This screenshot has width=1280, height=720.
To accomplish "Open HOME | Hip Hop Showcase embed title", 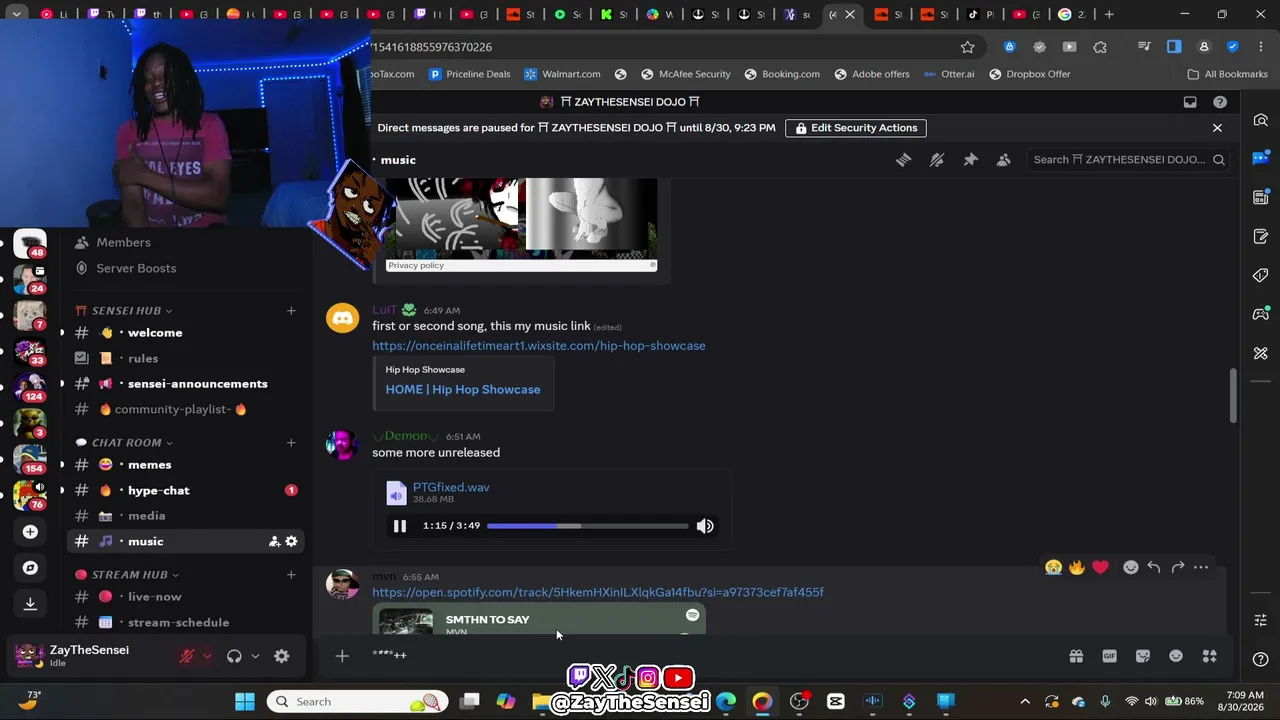I will (463, 389).
